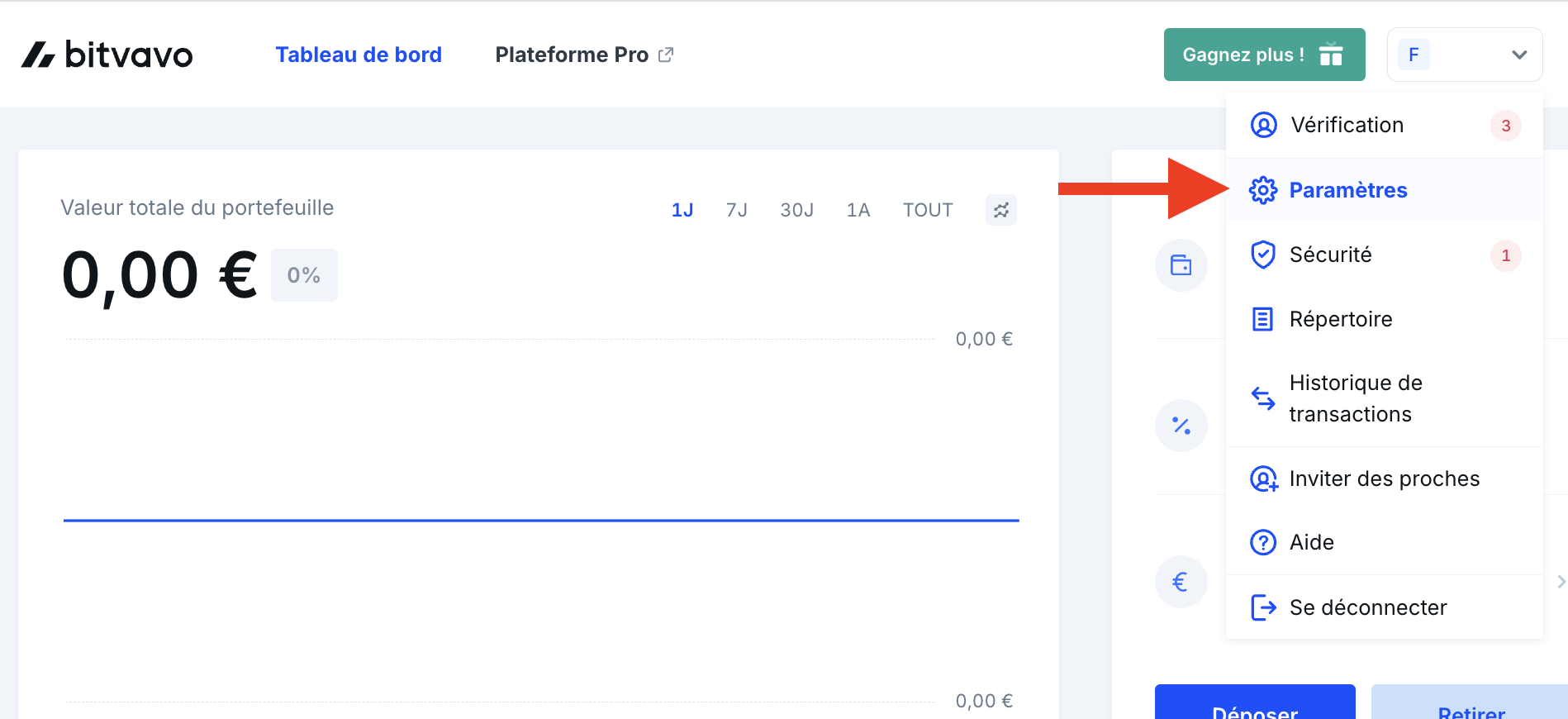Click the badge showing 1 on Sécurité
This screenshot has height=719, width=1568.
pos(1505,255)
